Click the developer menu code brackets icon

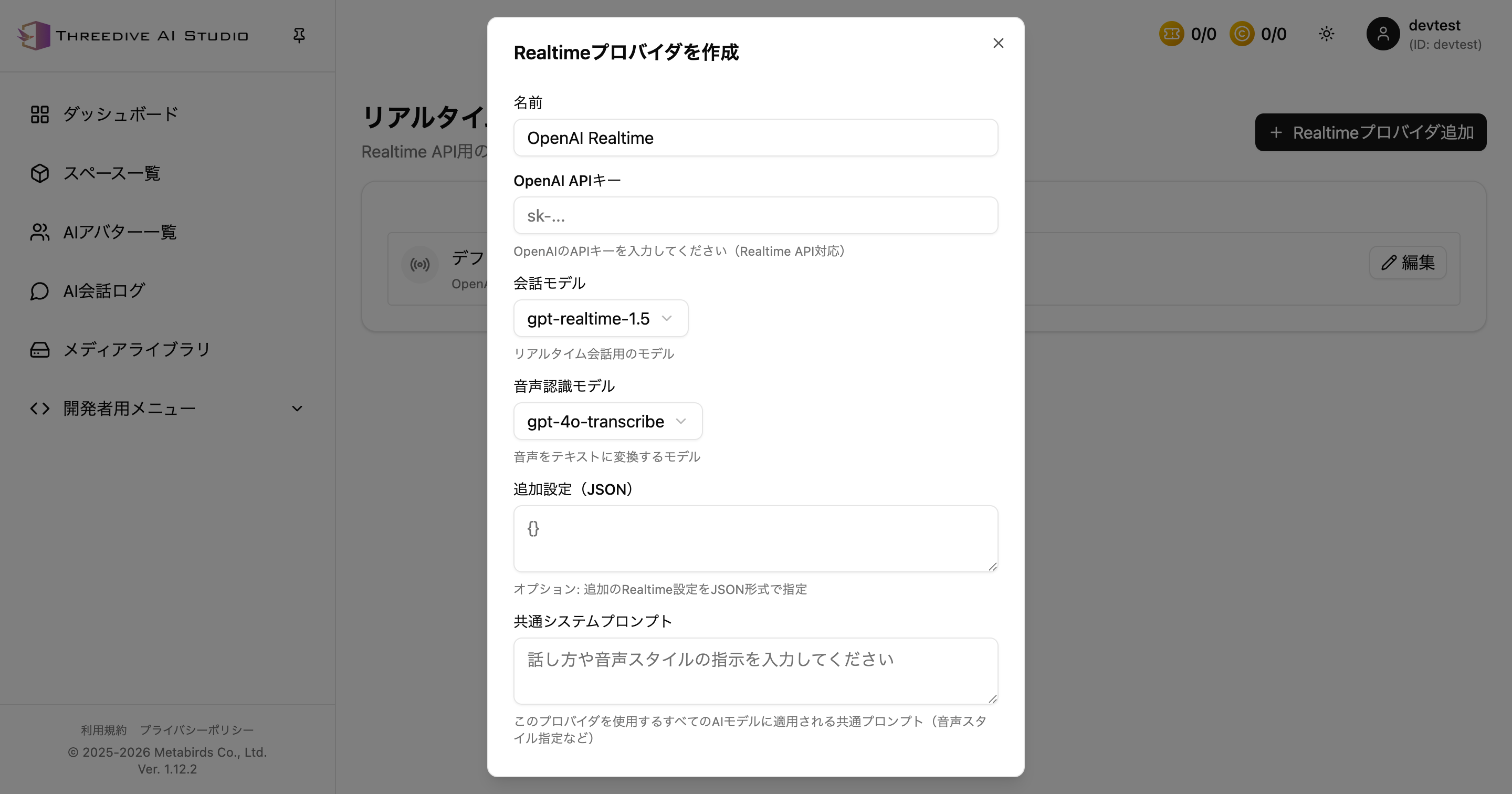click(x=39, y=408)
